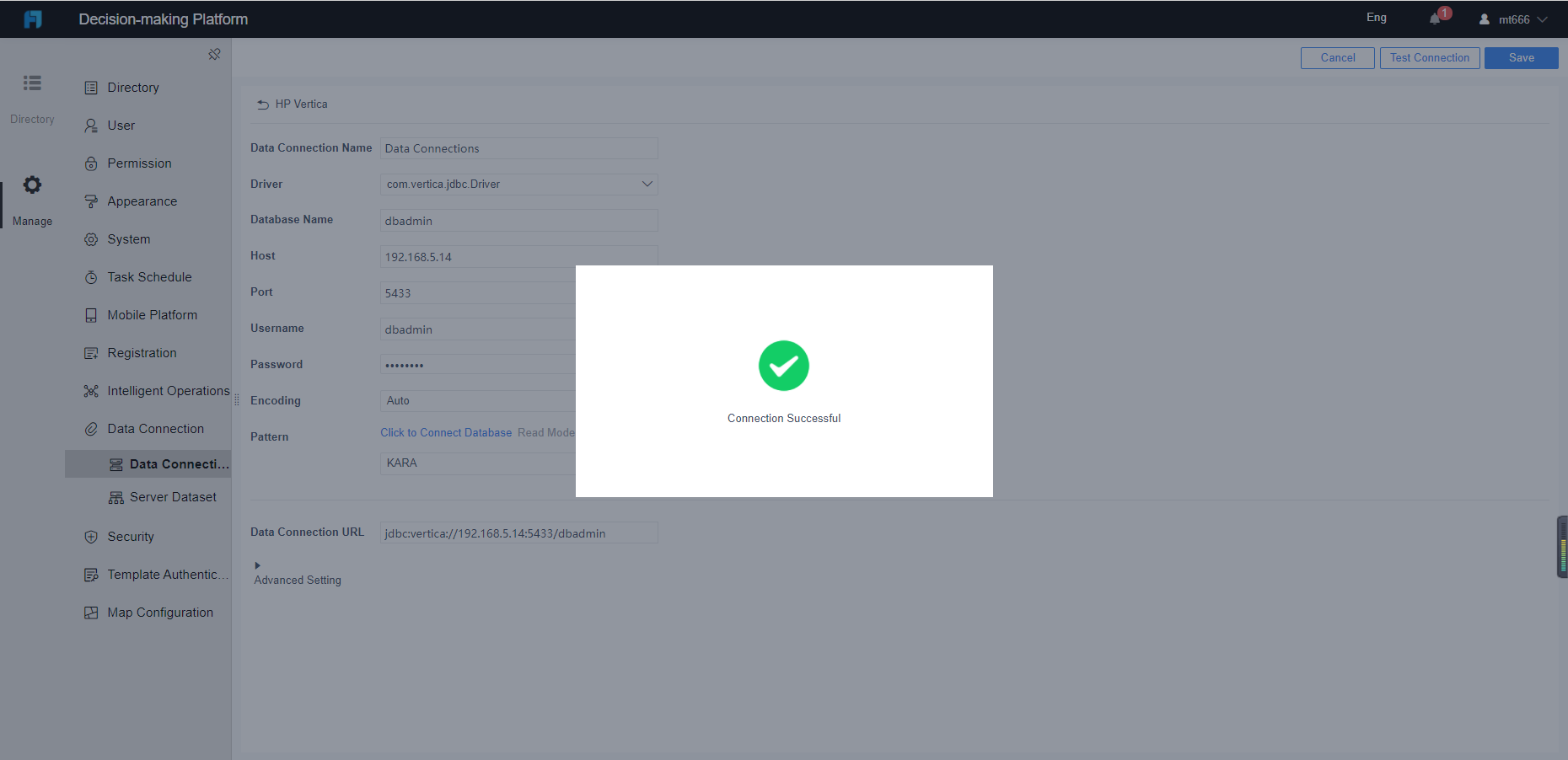Open the notification bell icon
The width and height of the screenshot is (1568, 760).
tap(1434, 18)
